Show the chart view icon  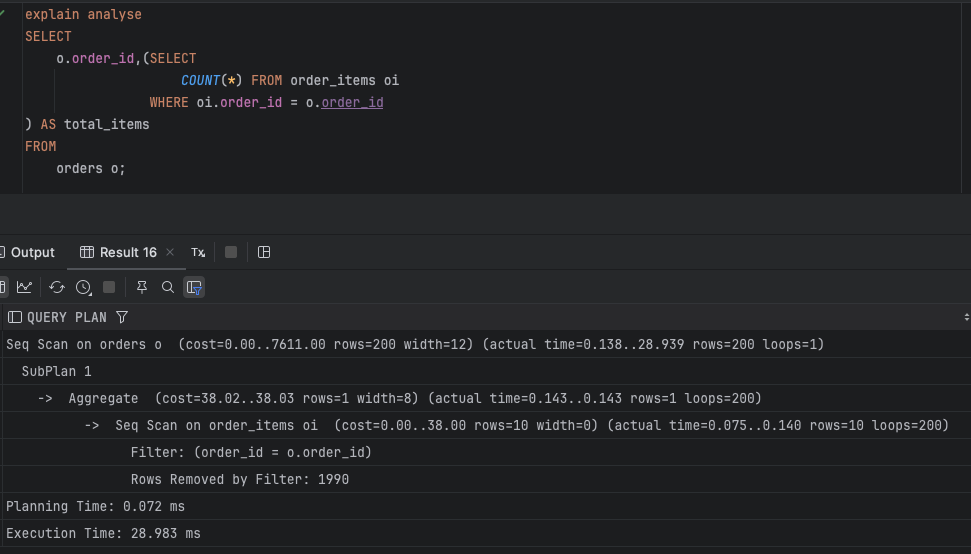point(24,287)
